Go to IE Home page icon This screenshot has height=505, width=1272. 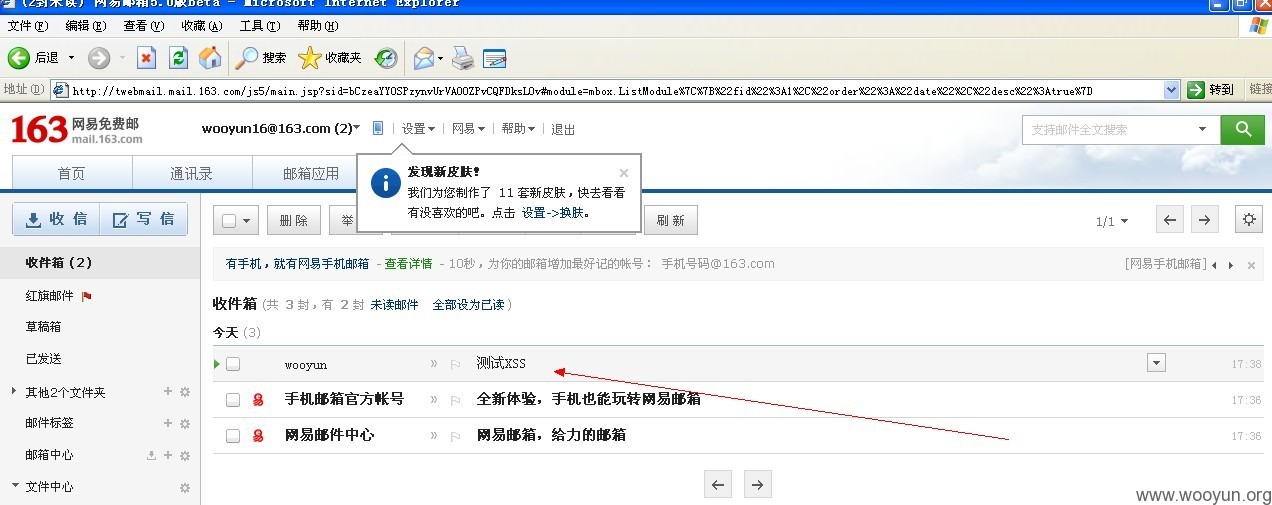pos(210,58)
